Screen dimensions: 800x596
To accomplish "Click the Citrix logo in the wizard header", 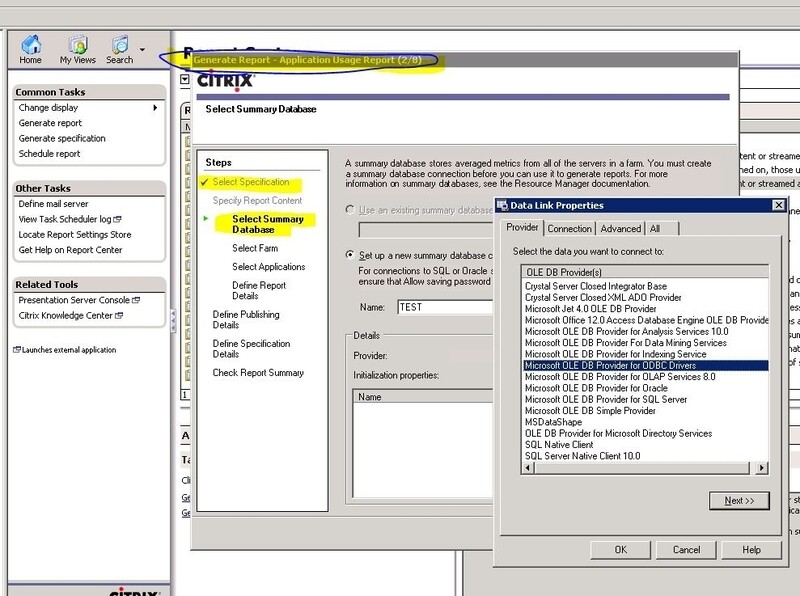I will pyautogui.click(x=226, y=83).
